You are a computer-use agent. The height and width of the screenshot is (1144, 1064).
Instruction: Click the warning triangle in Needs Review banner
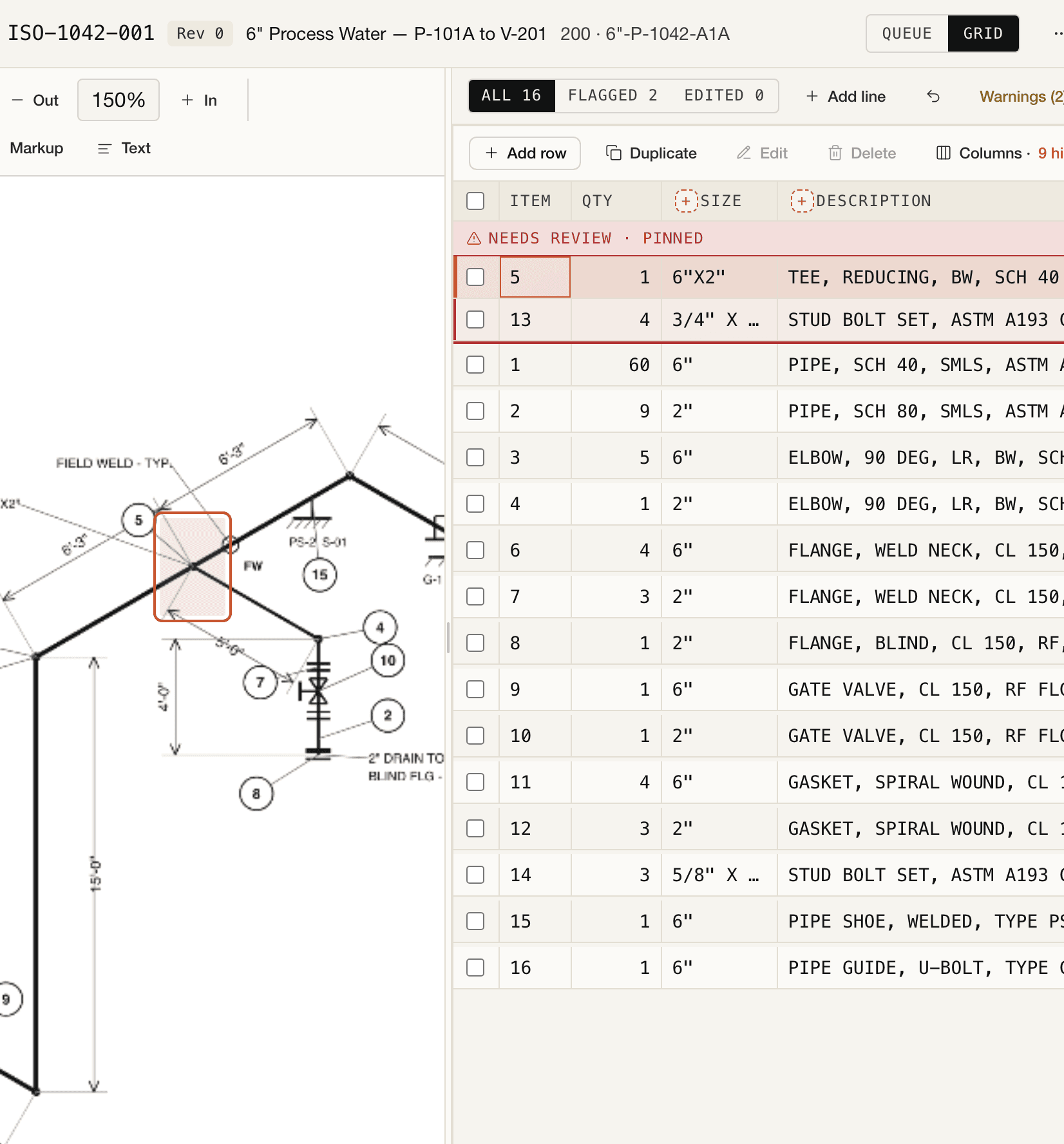tap(474, 238)
